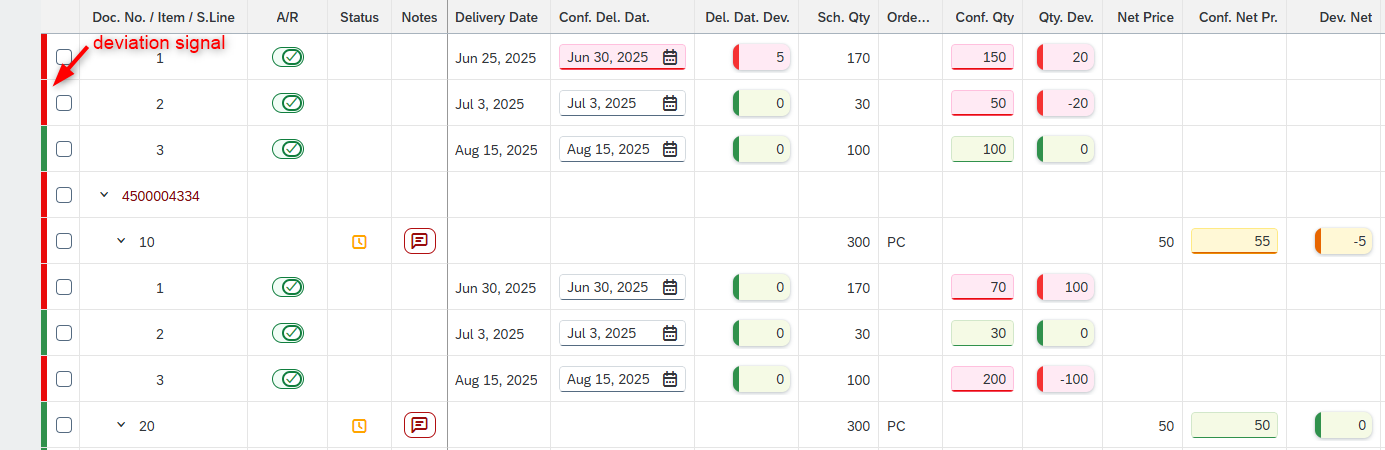Screen dimensions: 1385x450
Task: Open calendar icon in row with Conf. Qty 200
Action: [670, 379]
